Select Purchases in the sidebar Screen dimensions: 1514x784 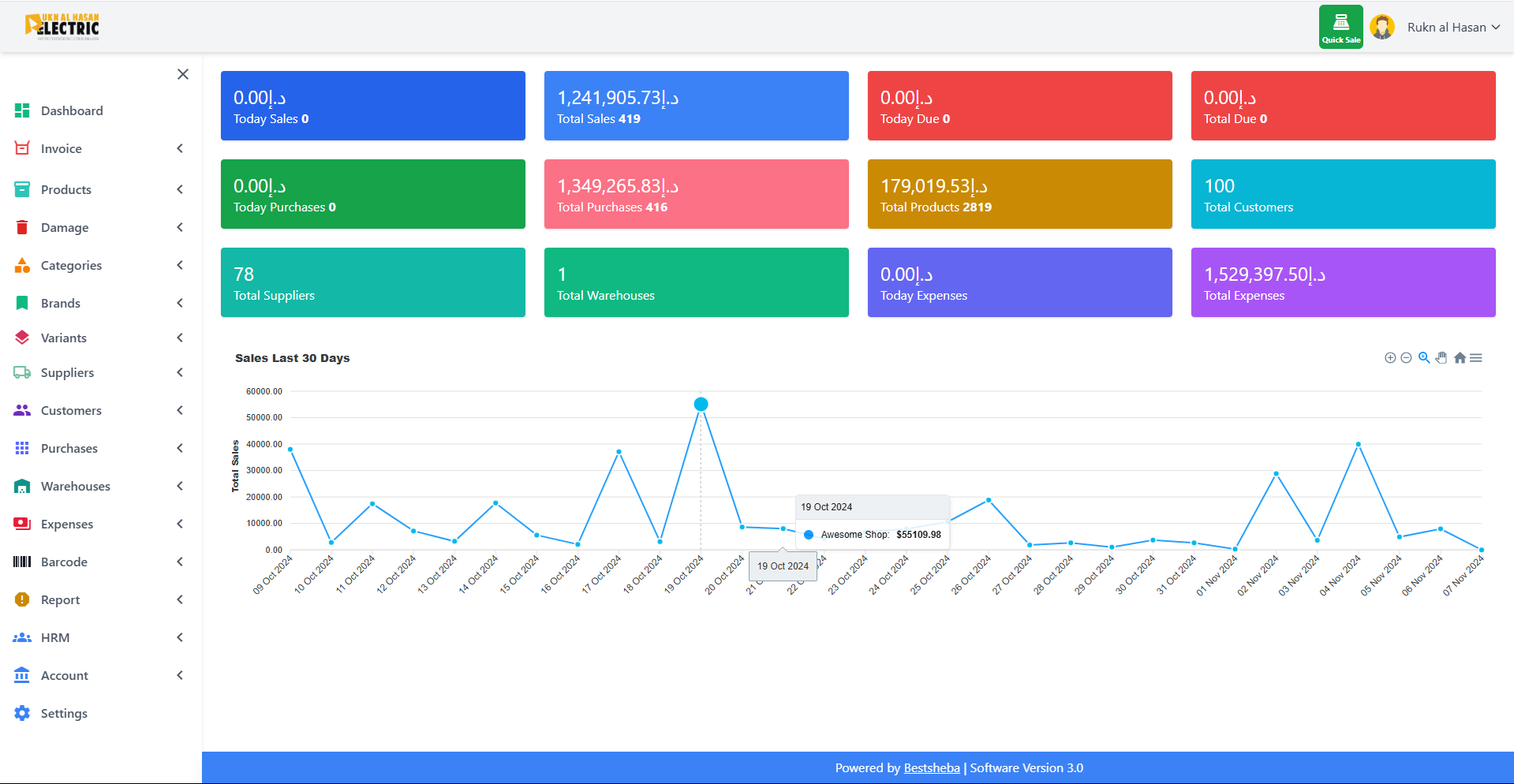click(69, 448)
